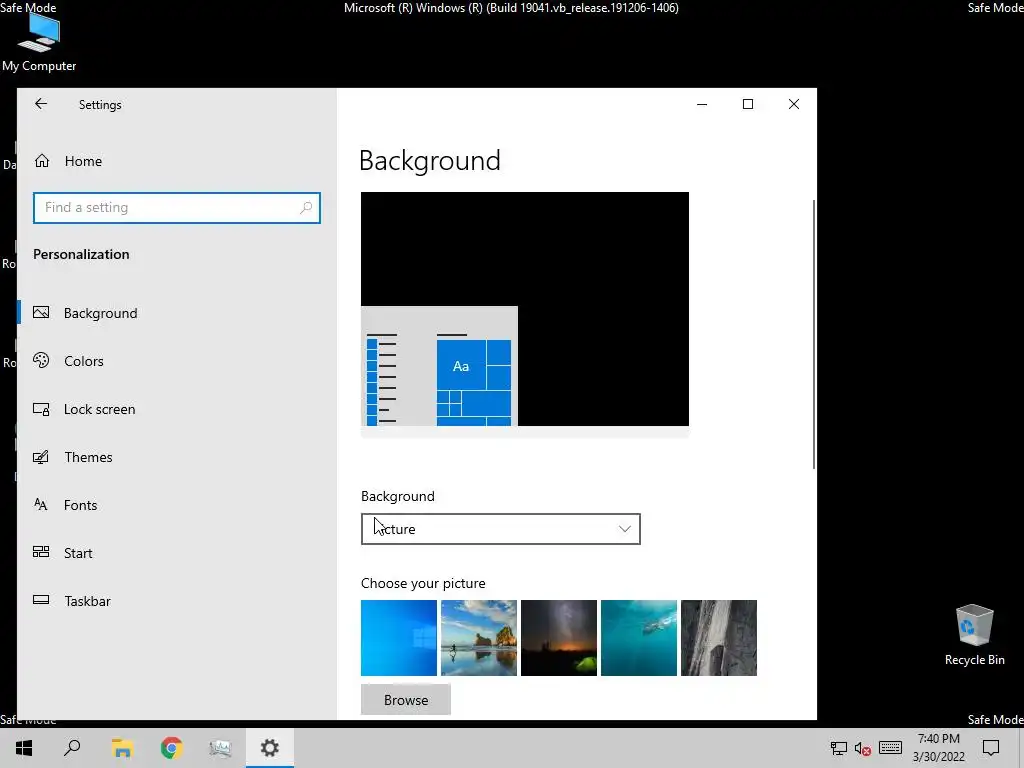Viewport: 1024px width, 768px height.
Task: Click the Settings window vertical scrollbar
Action: click(x=814, y=333)
